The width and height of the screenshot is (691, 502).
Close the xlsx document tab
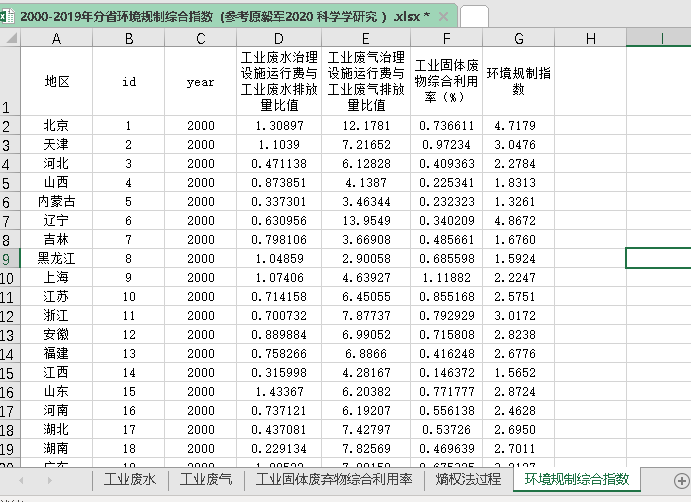click(x=443, y=17)
